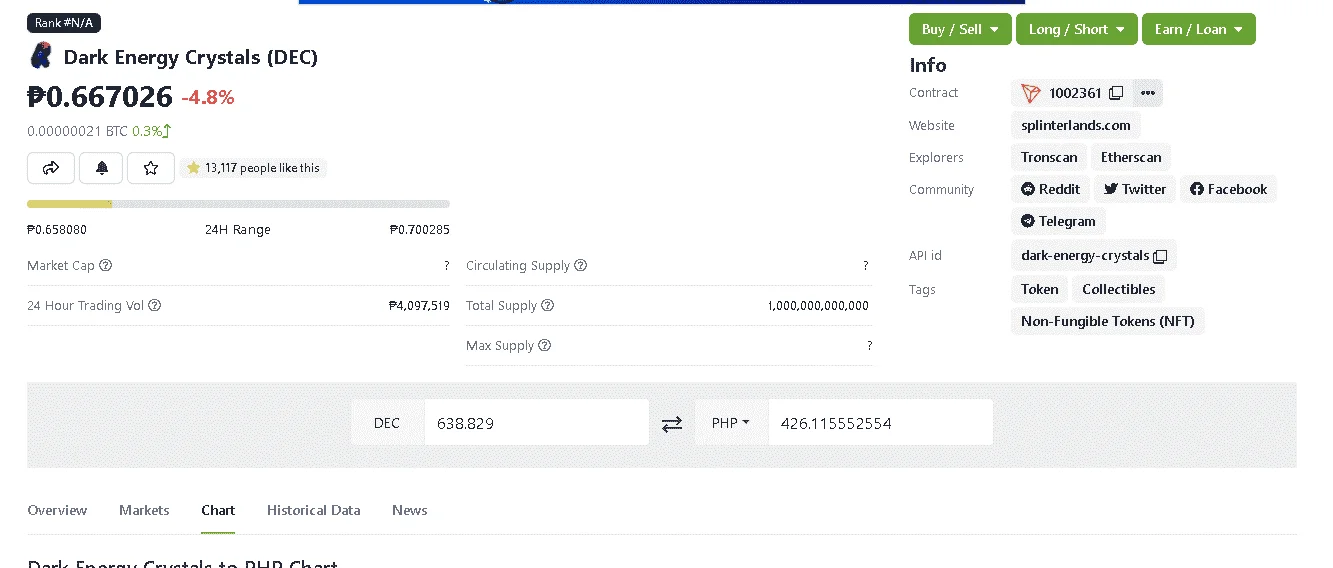Open the Long / Short dropdown
The height and width of the screenshot is (568, 1333).
(1077, 29)
